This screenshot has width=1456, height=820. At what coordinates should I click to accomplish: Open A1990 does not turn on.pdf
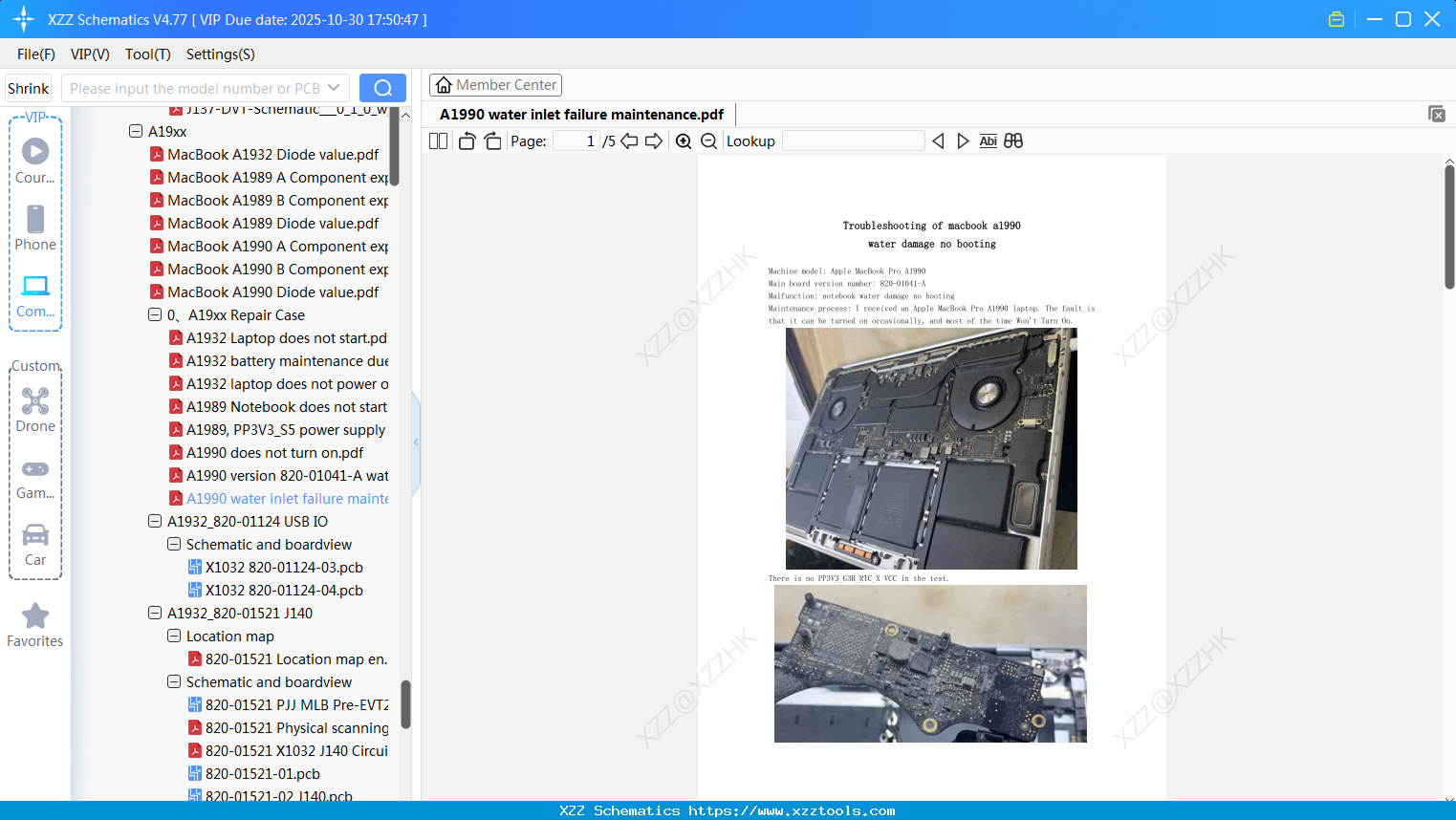point(266,452)
